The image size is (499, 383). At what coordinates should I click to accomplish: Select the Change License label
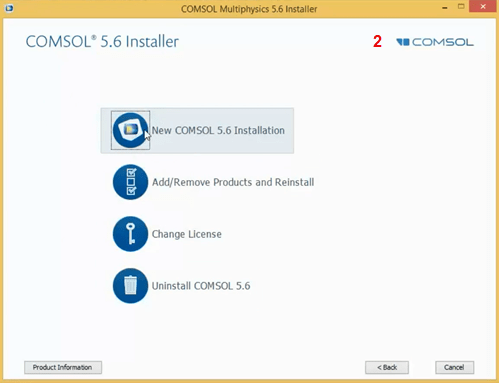(187, 234)
